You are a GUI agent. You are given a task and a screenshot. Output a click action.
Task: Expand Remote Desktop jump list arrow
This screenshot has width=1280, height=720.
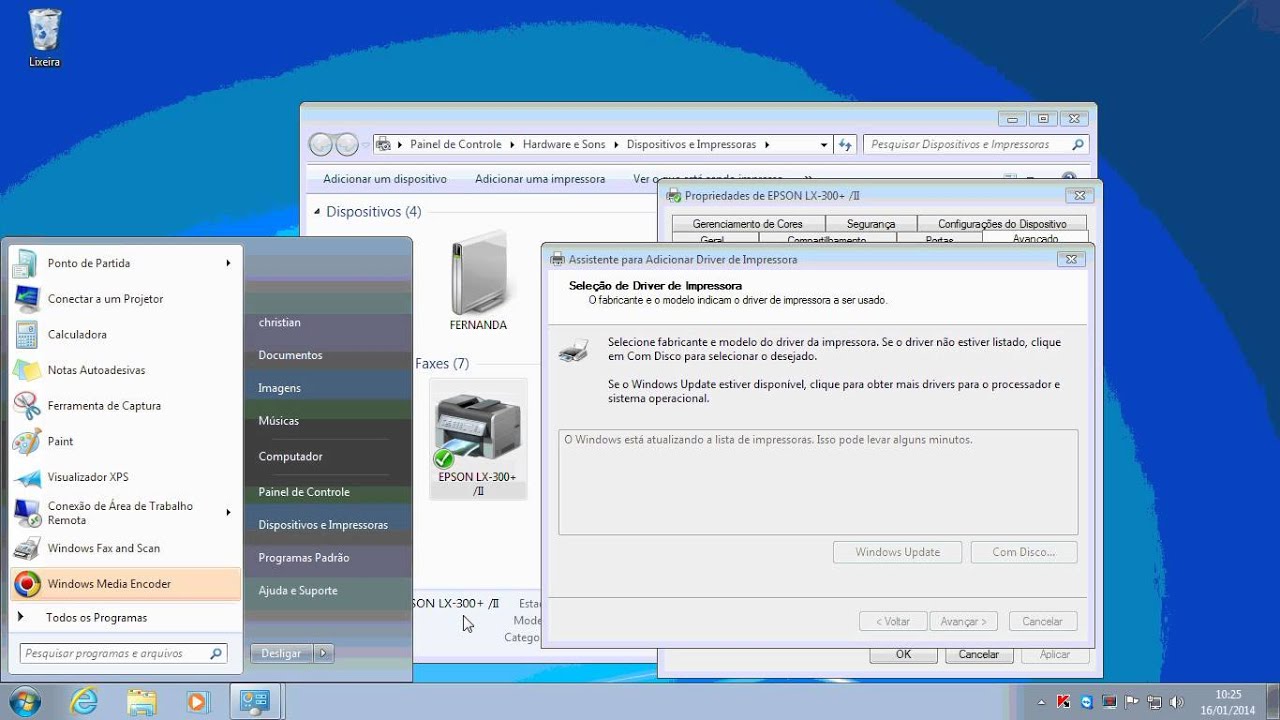(228, 513)
